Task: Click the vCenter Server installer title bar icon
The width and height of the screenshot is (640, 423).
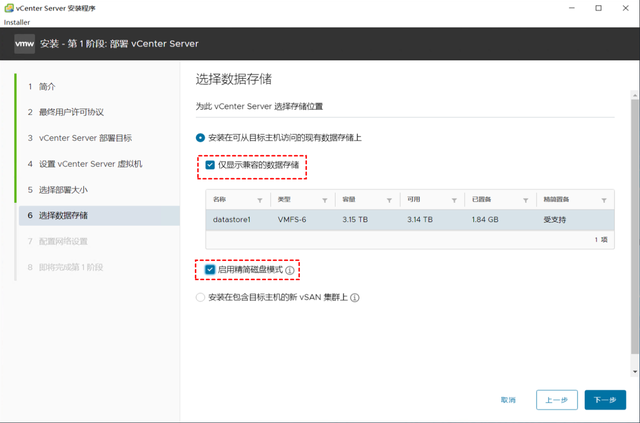Action: click(x=9, y=8)
